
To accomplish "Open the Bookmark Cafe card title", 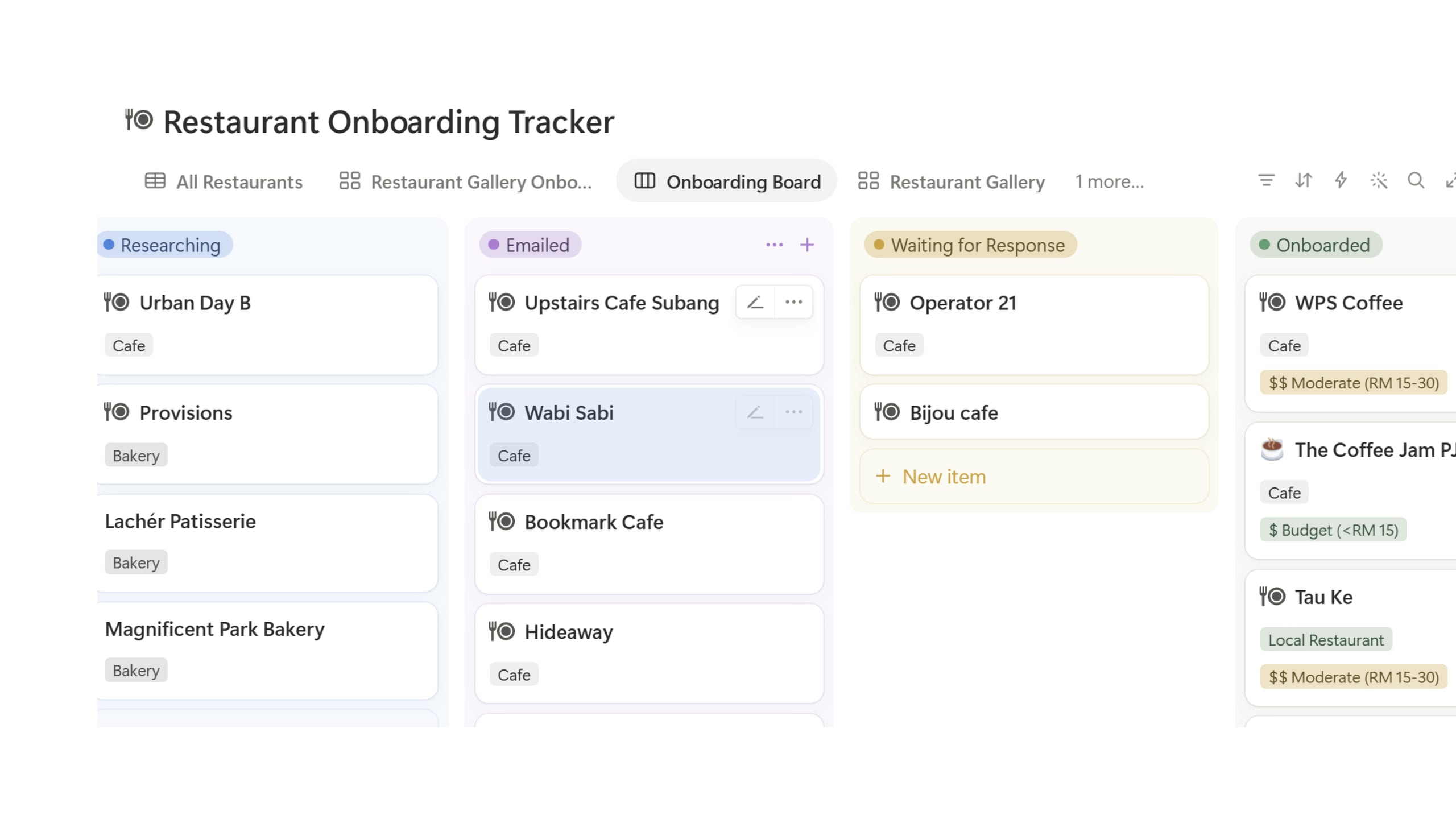I will point(594,522).
